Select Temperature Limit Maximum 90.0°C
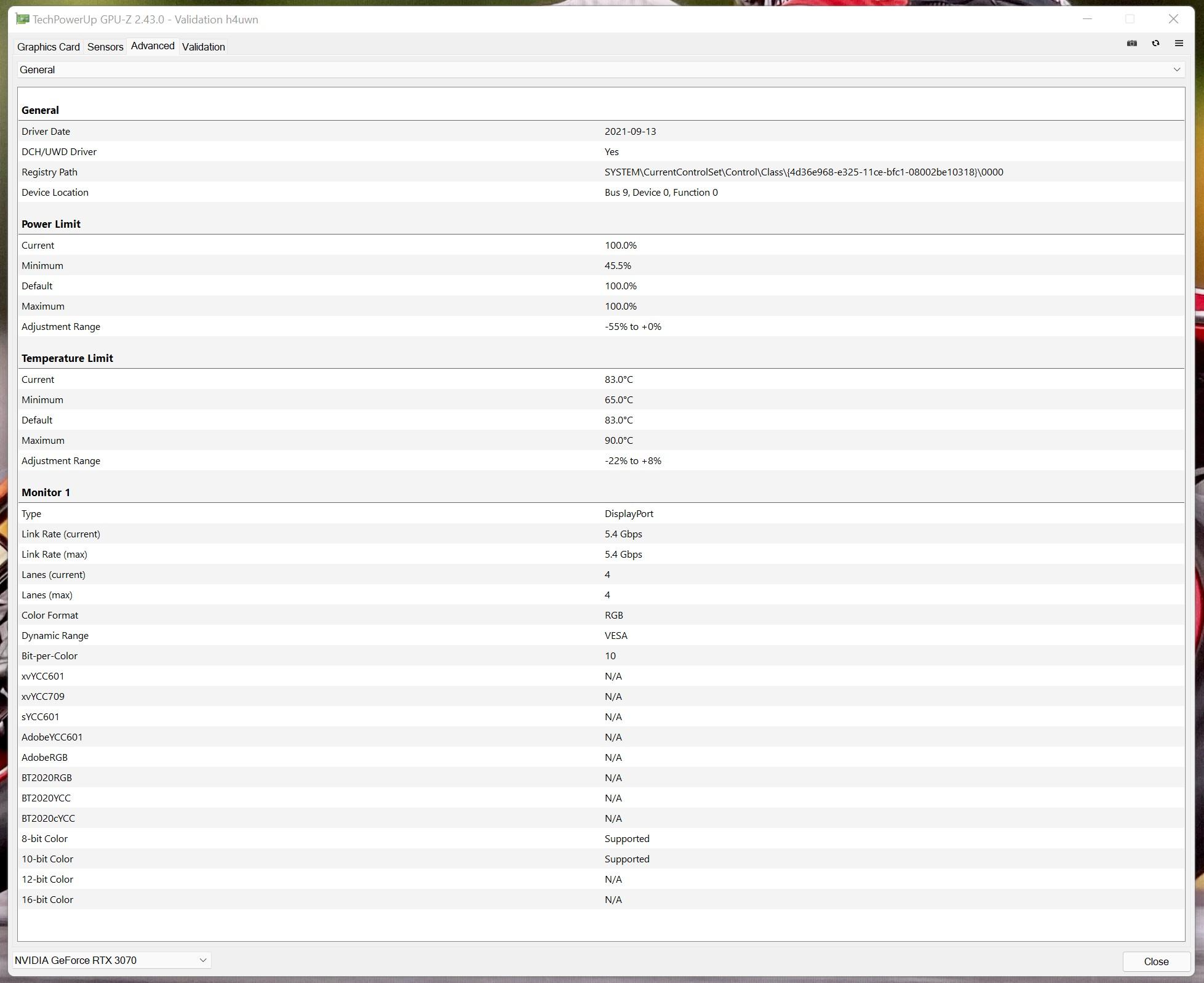This screenshot has height=983, width=1204. 618,440
